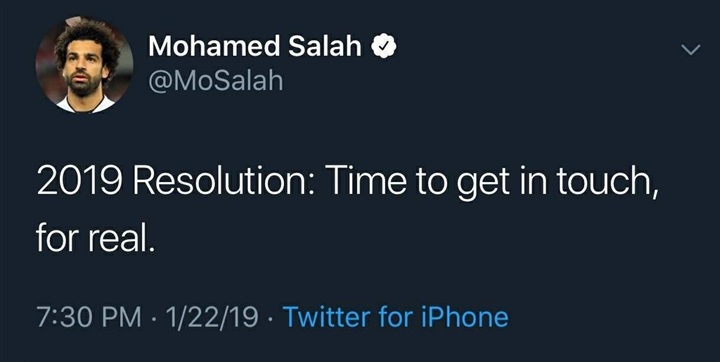Viewport: 720px width, 362px height.
Task: Click the 1/22/19 date
Action: [212, 317]
